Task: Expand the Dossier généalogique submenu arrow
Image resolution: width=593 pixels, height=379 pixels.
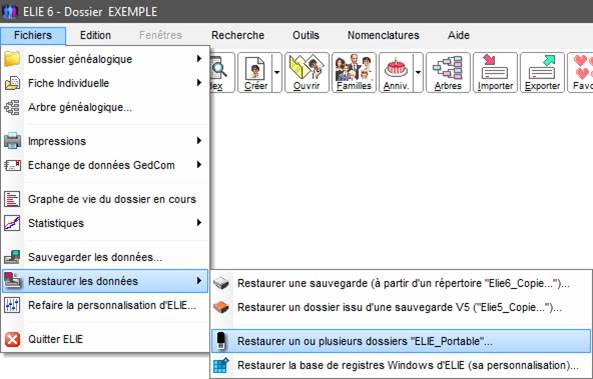Action: (x=199, y=59)
